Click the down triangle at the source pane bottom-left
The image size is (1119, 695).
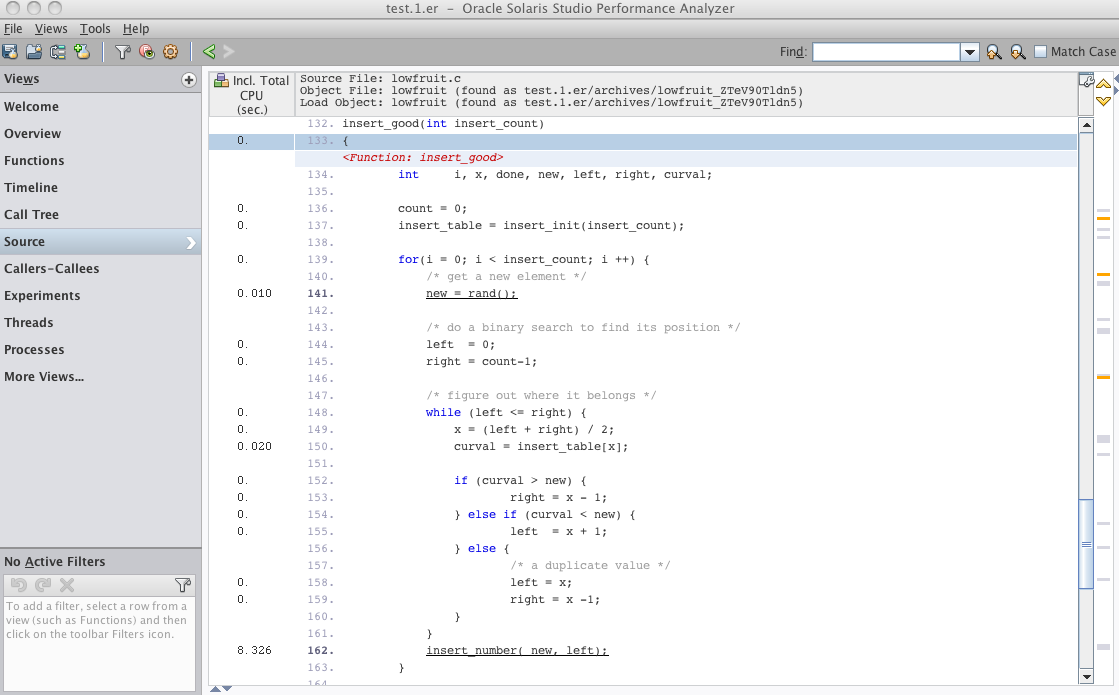227,689
